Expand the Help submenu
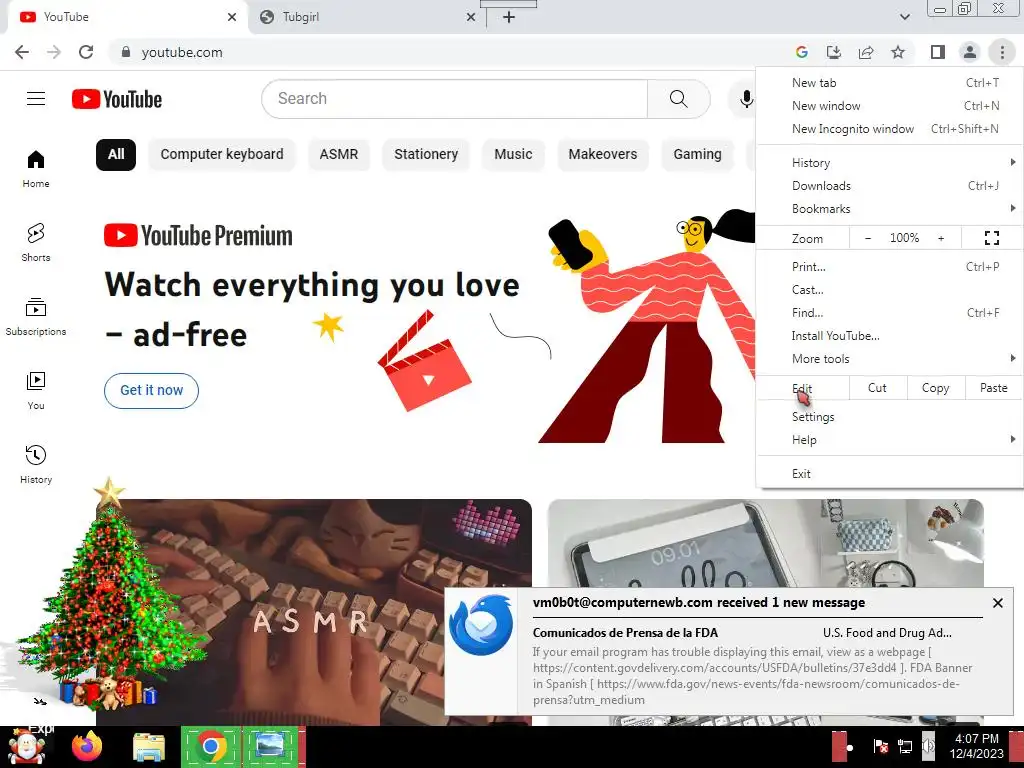The image size is (1024, 768). coord(889,440)
